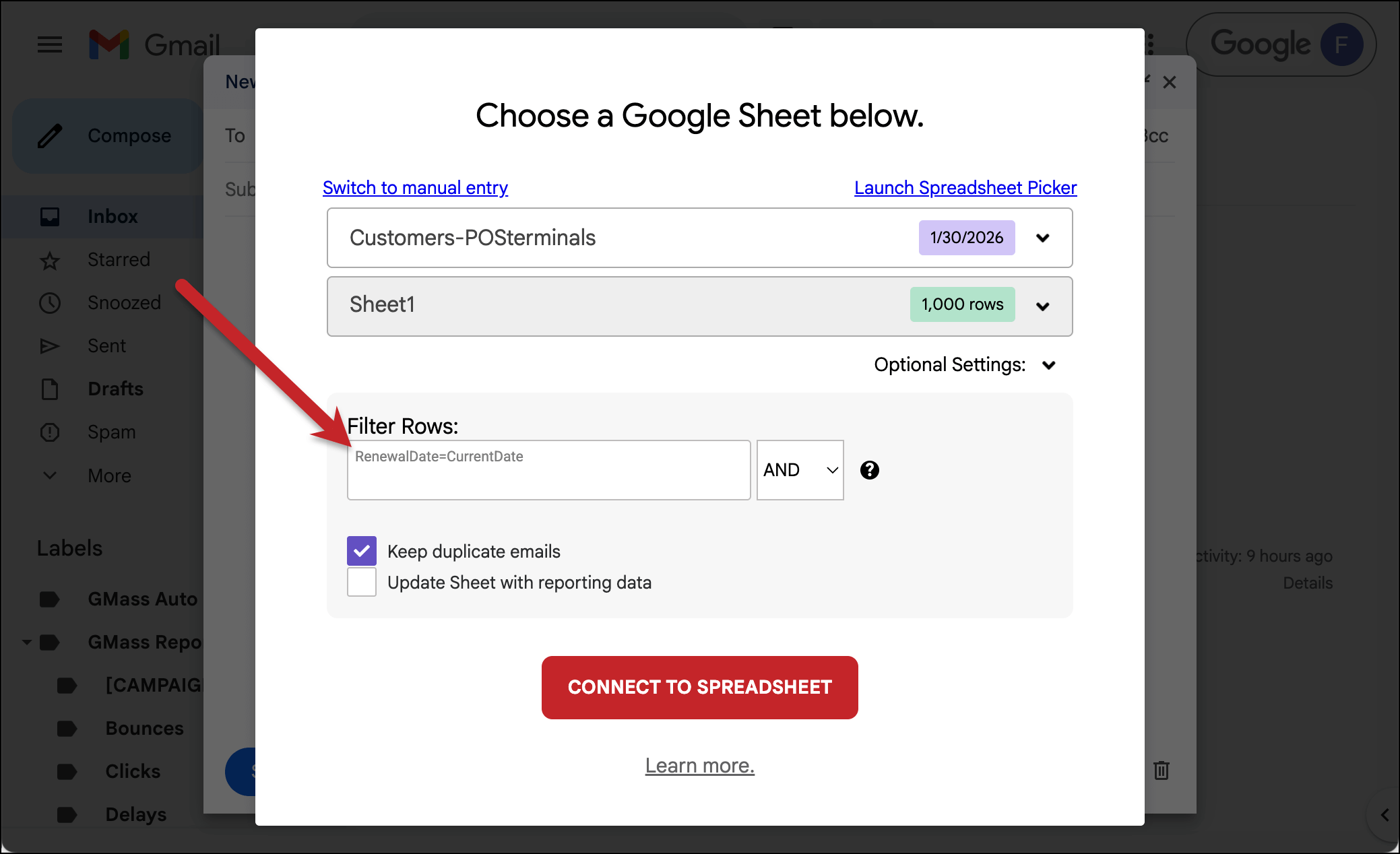Click the Gmail logo
The image size is (1400, 854).
(x=109, y=45)
